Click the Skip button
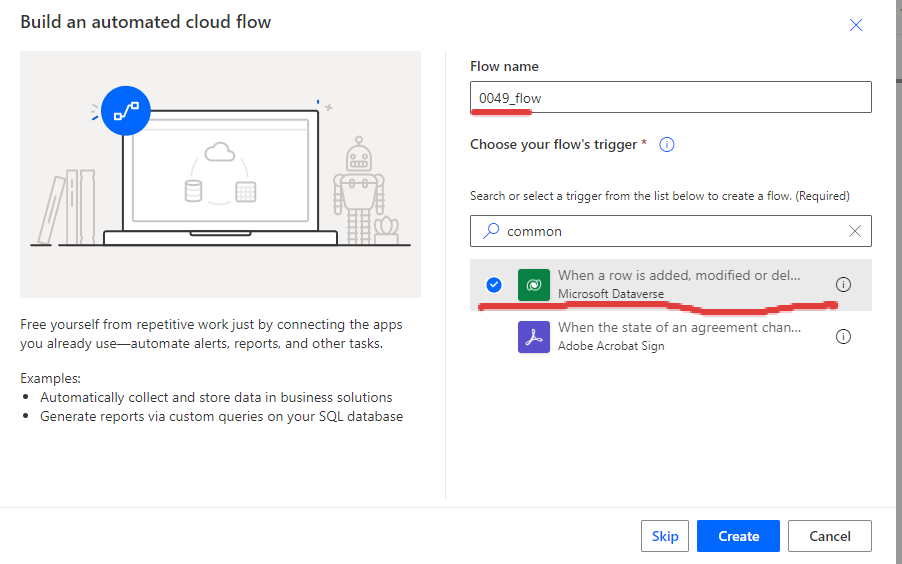The image size is (902, 564). [x=664, y=536]
